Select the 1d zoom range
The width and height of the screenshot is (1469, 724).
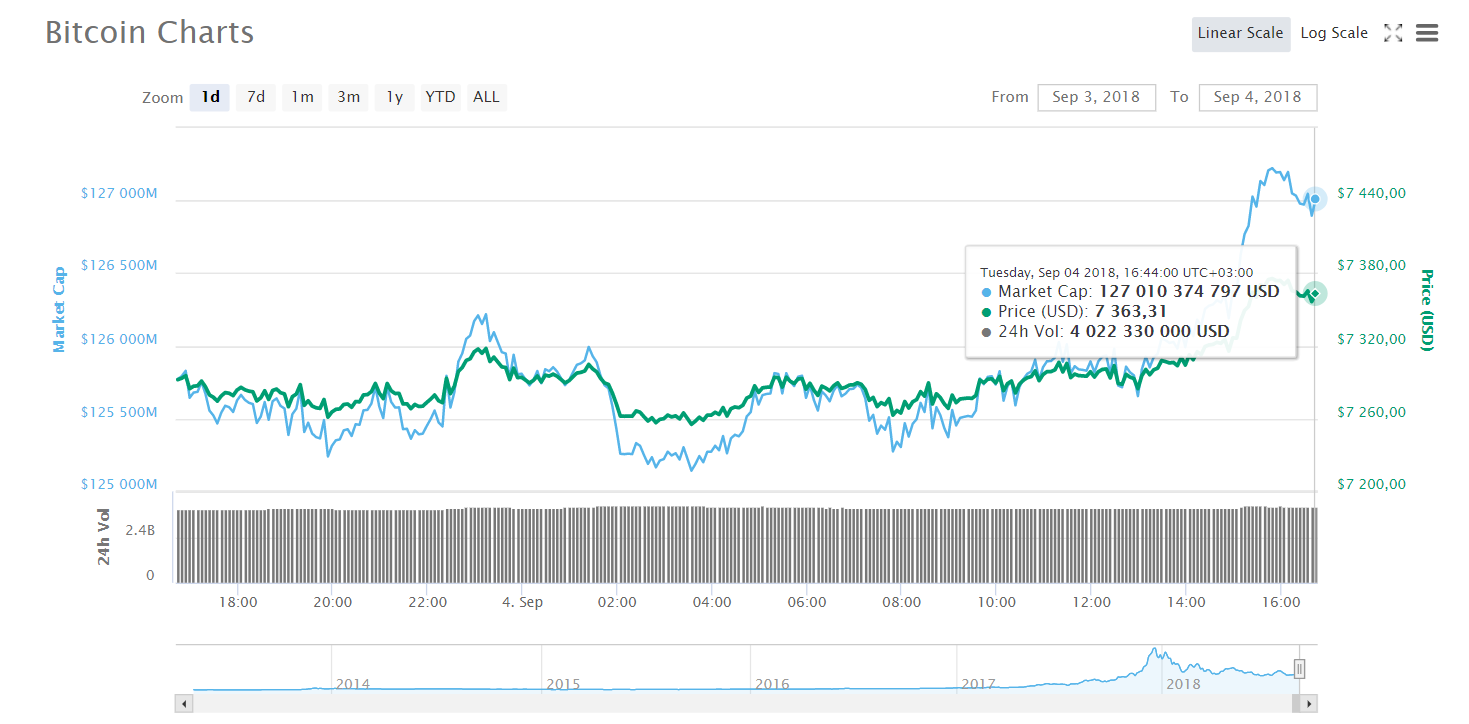[210, 97]
